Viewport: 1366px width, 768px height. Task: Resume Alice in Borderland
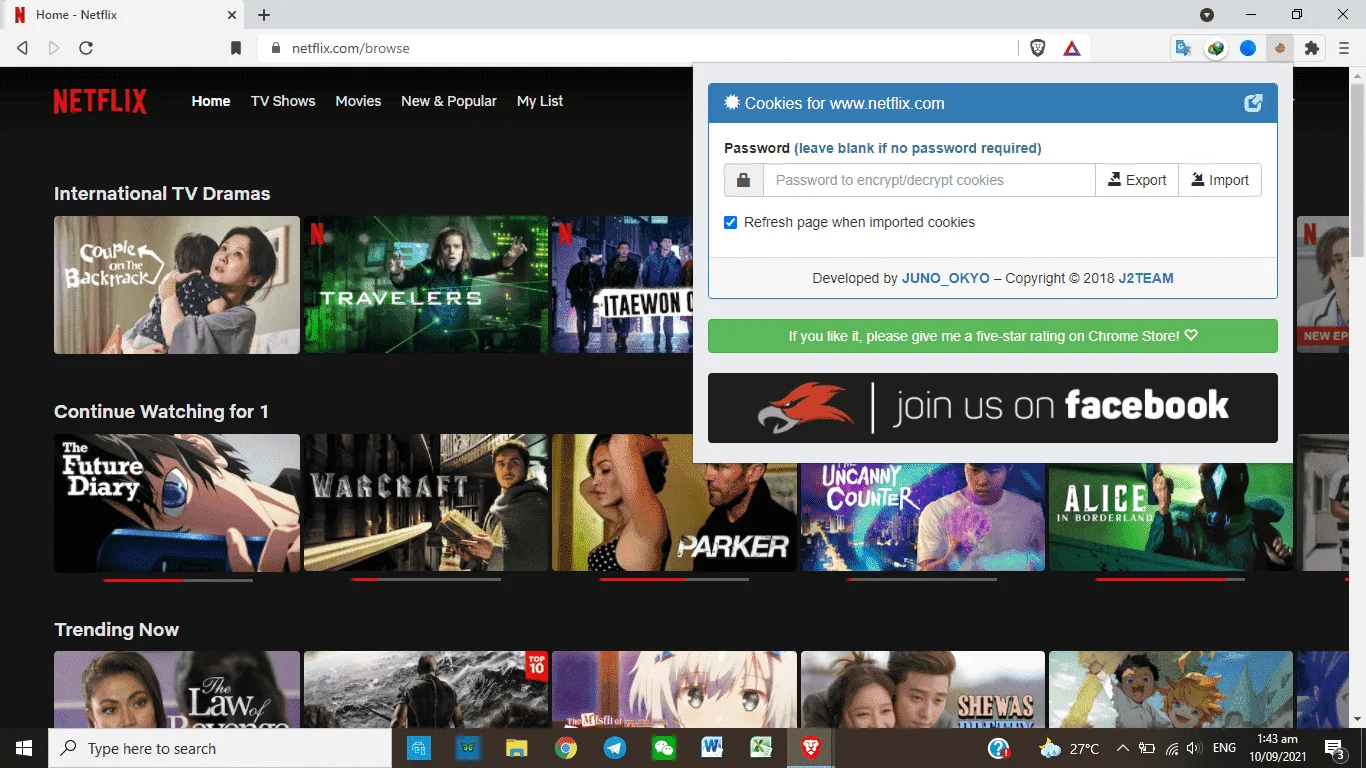tap(1171, 517)
